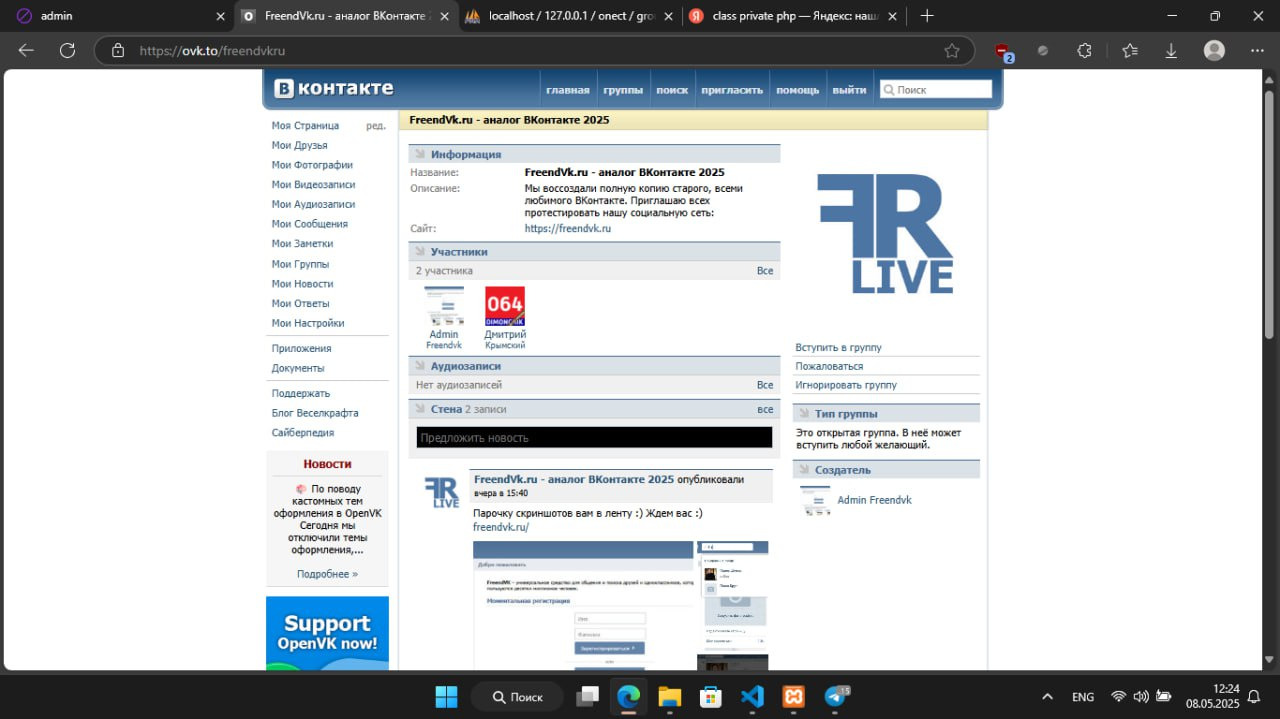Open помощь in the header menu

798,90
